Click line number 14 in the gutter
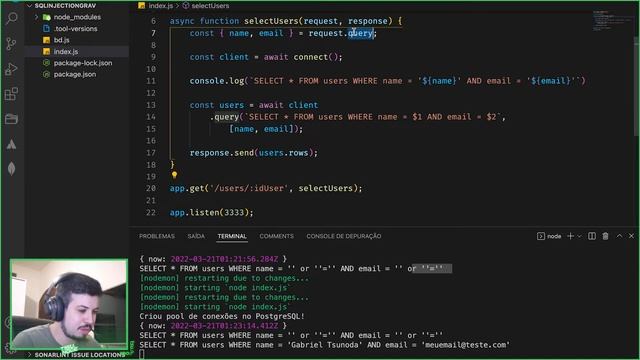 pyautogui.click(x=151, y=117)
